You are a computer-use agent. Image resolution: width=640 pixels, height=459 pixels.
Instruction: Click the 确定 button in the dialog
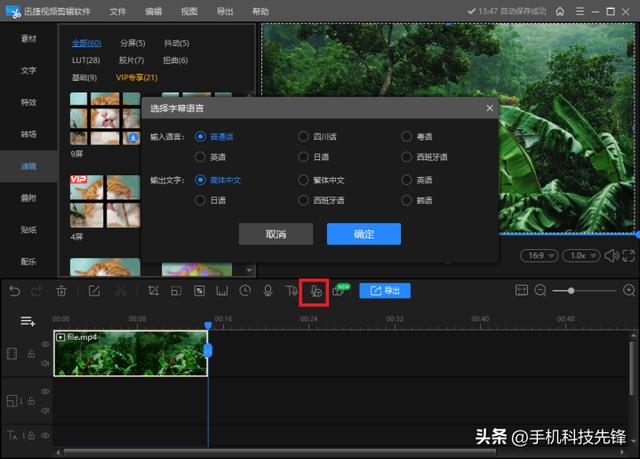363,234
